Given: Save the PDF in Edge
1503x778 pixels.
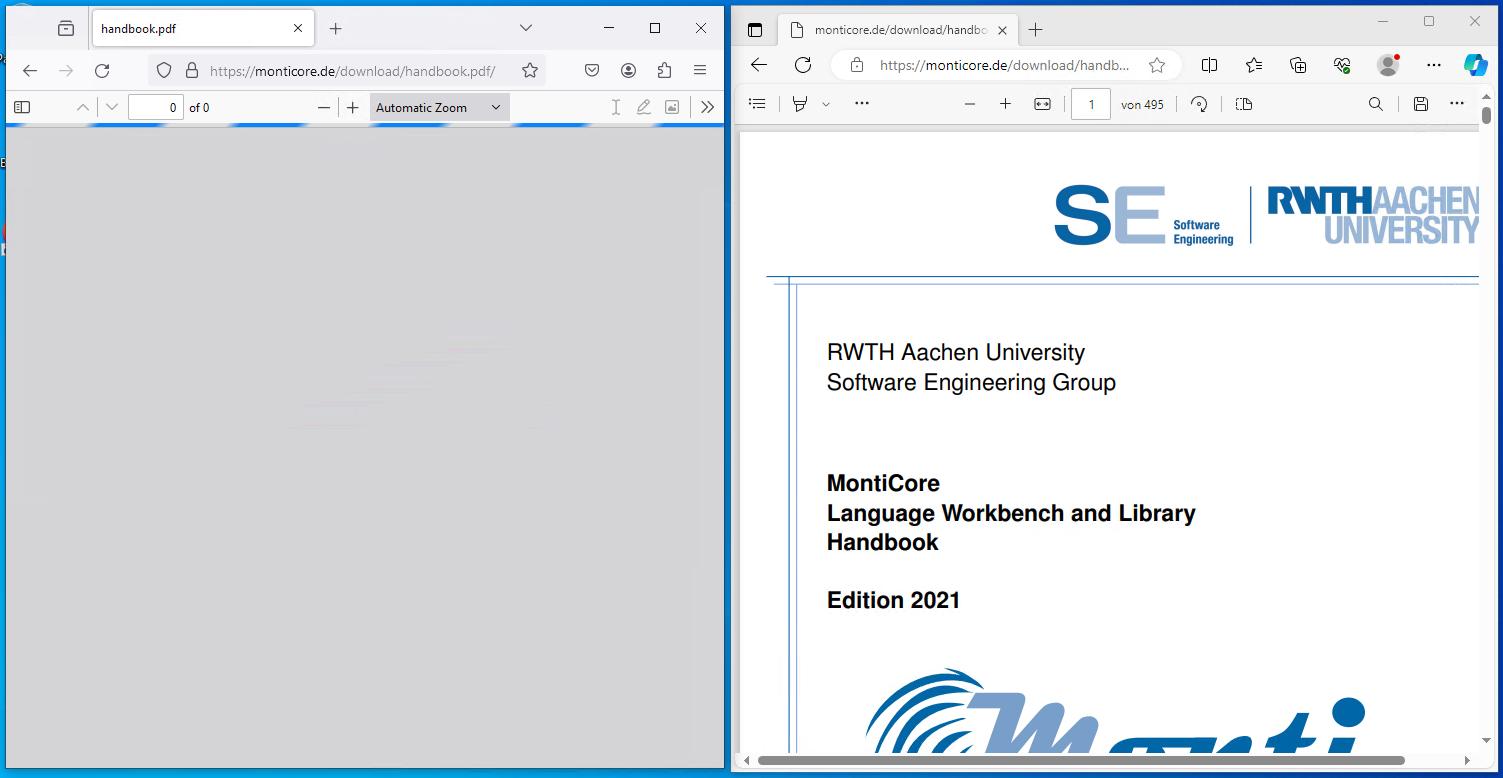Looking at the screenshot, I should (1420, 104).
